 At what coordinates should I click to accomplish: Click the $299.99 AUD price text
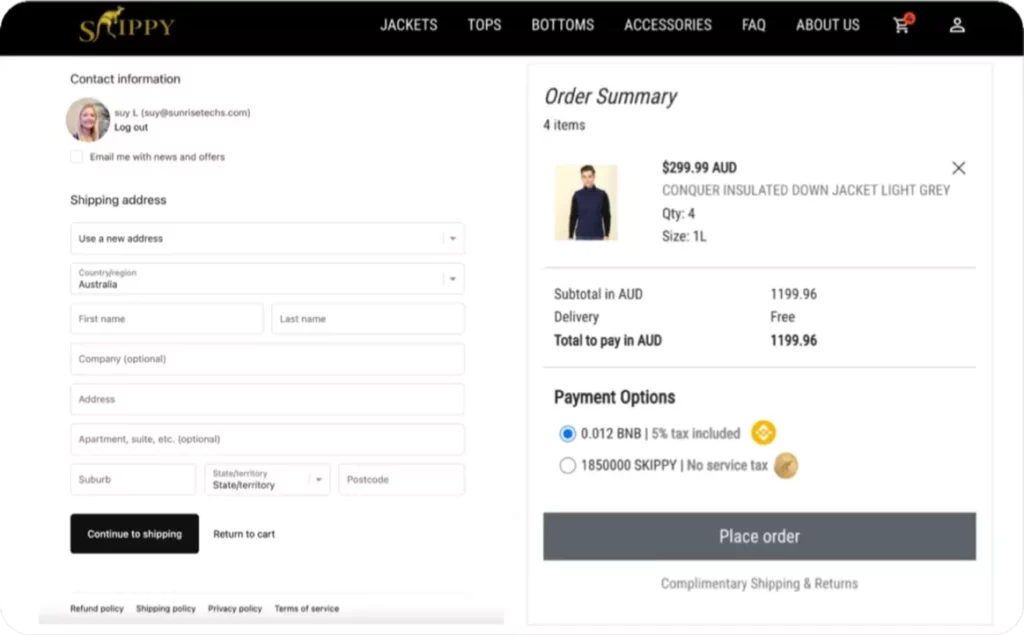pyautogui.click(x=699, y=168)
